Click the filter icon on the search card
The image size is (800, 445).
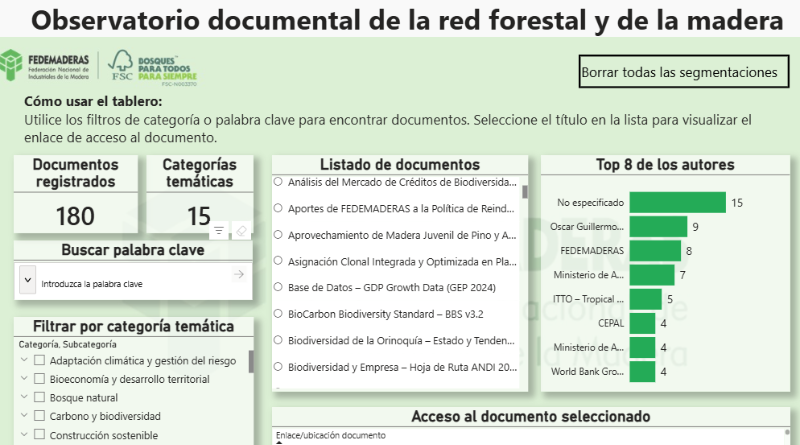(219, 230)
